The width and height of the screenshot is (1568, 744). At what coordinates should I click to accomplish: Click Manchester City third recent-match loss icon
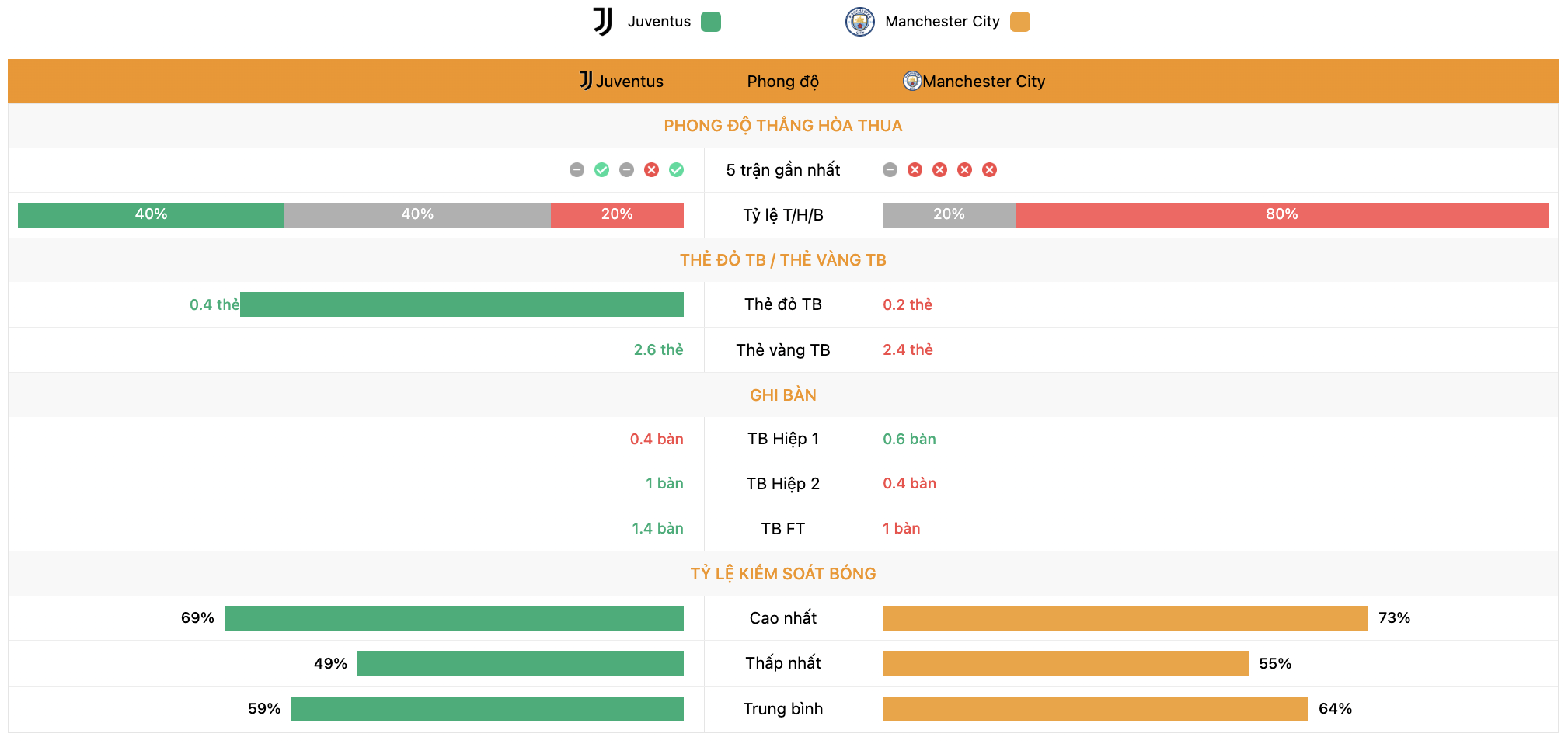(x=940, y=170)
